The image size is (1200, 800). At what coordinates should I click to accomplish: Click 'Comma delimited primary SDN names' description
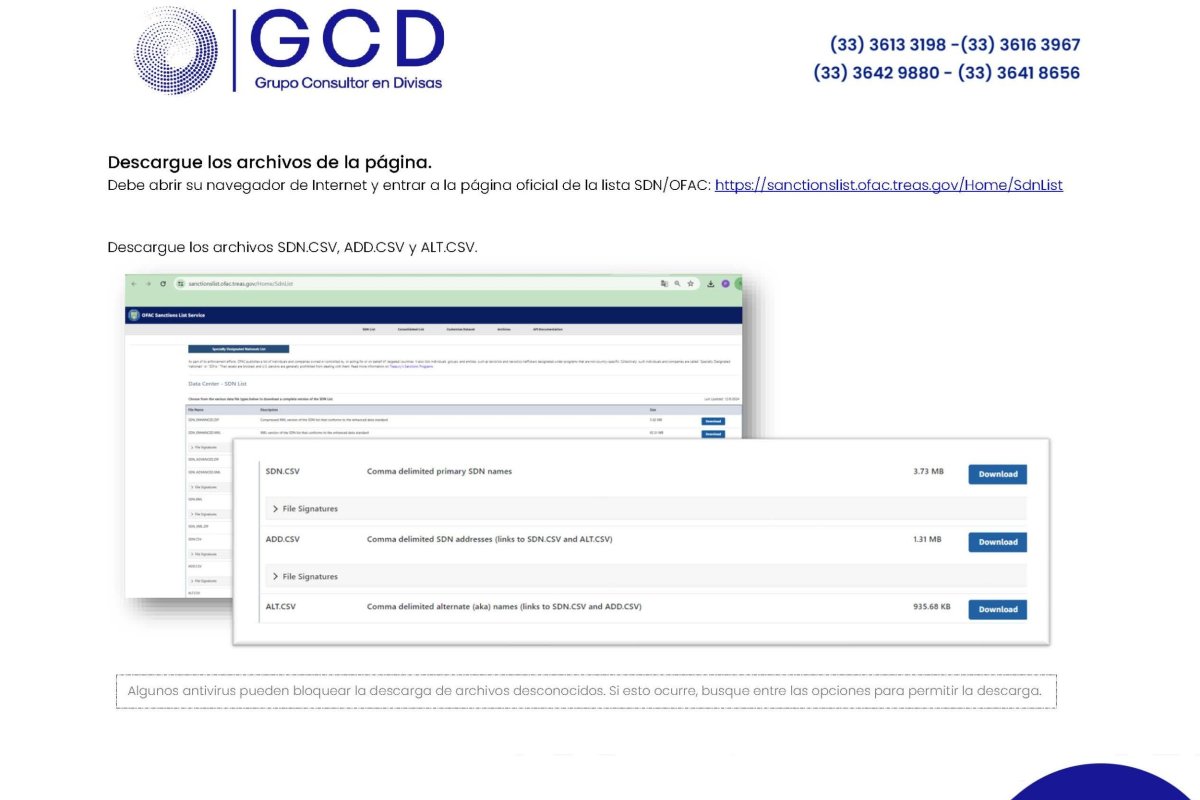coord(439,471)
